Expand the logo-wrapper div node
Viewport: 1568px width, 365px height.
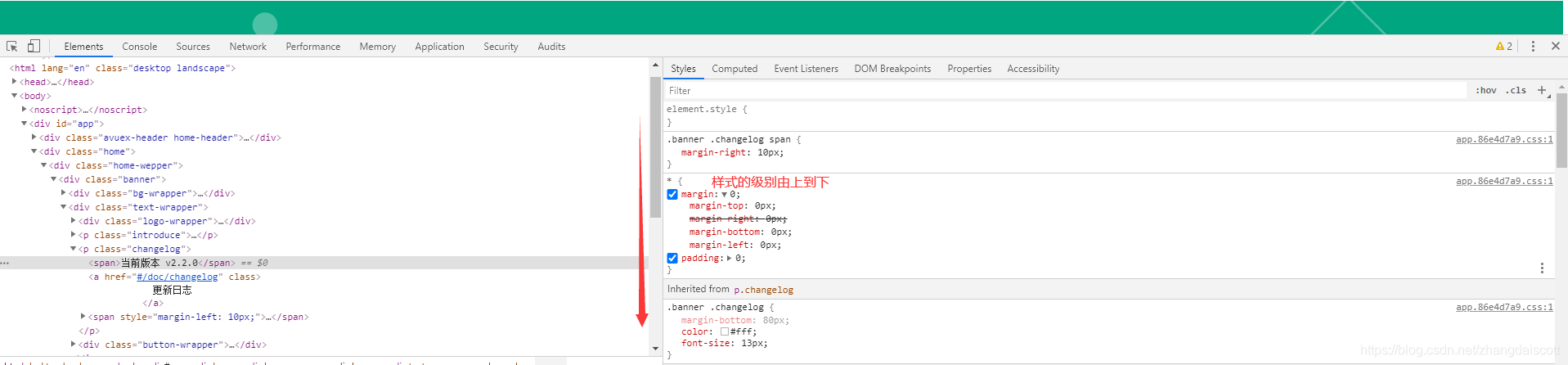click(x=74, y=221)
